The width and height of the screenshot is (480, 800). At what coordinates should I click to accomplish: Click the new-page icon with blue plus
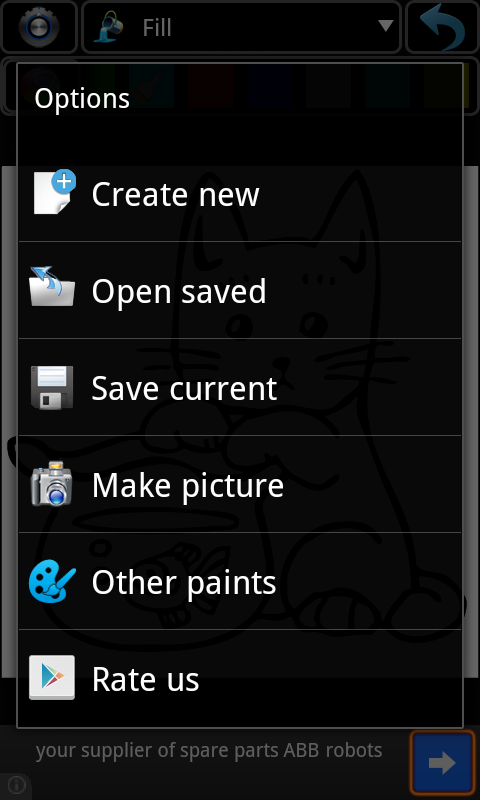click(55, 192)
